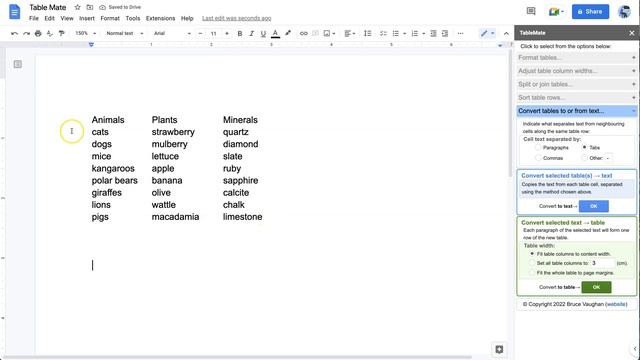The image size is (640, 360).
Task: Print the document using printer icon
Action: coord(38,33)
